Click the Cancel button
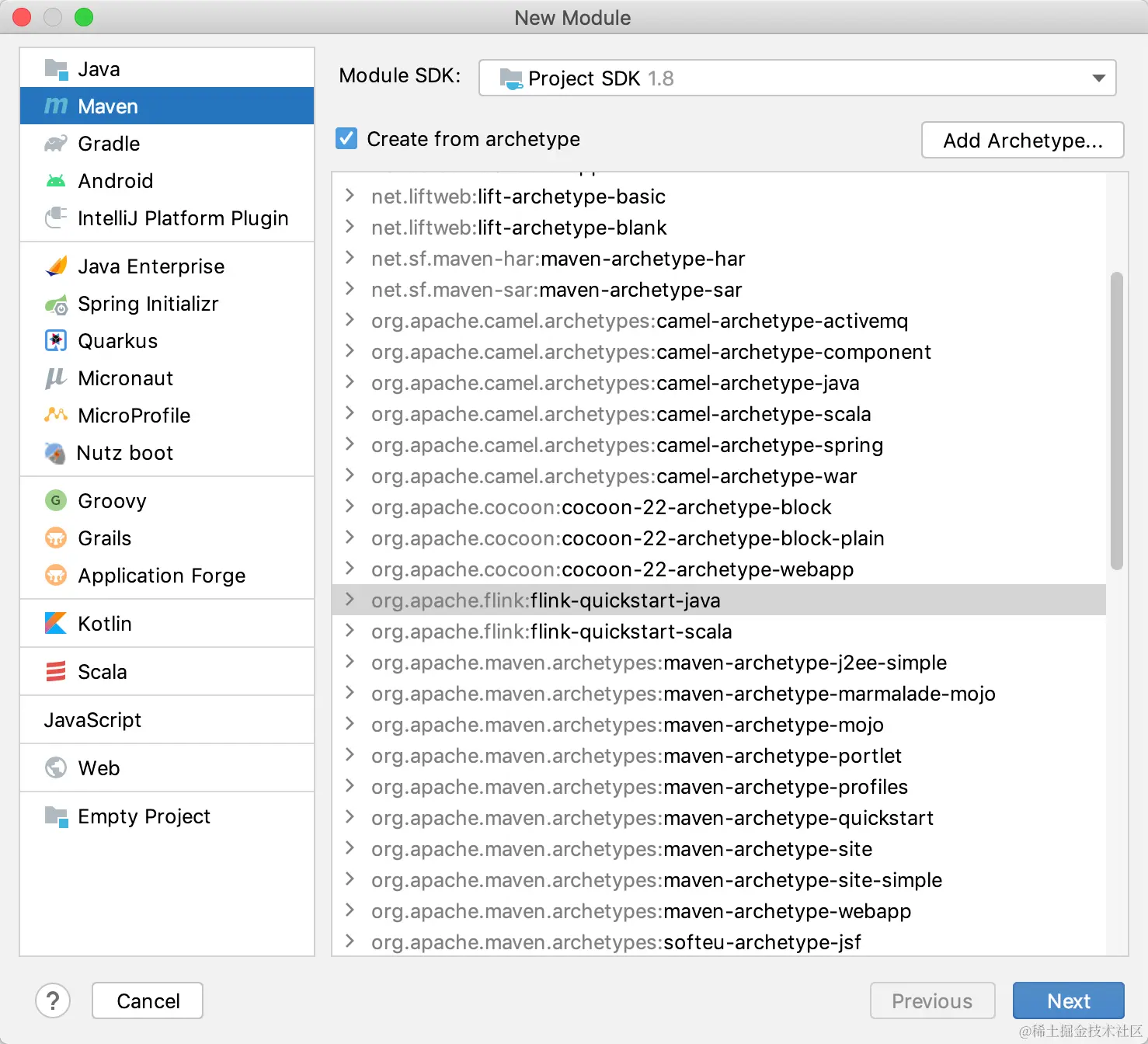The image size is (1148, 1044). (x=148, y=1000)
